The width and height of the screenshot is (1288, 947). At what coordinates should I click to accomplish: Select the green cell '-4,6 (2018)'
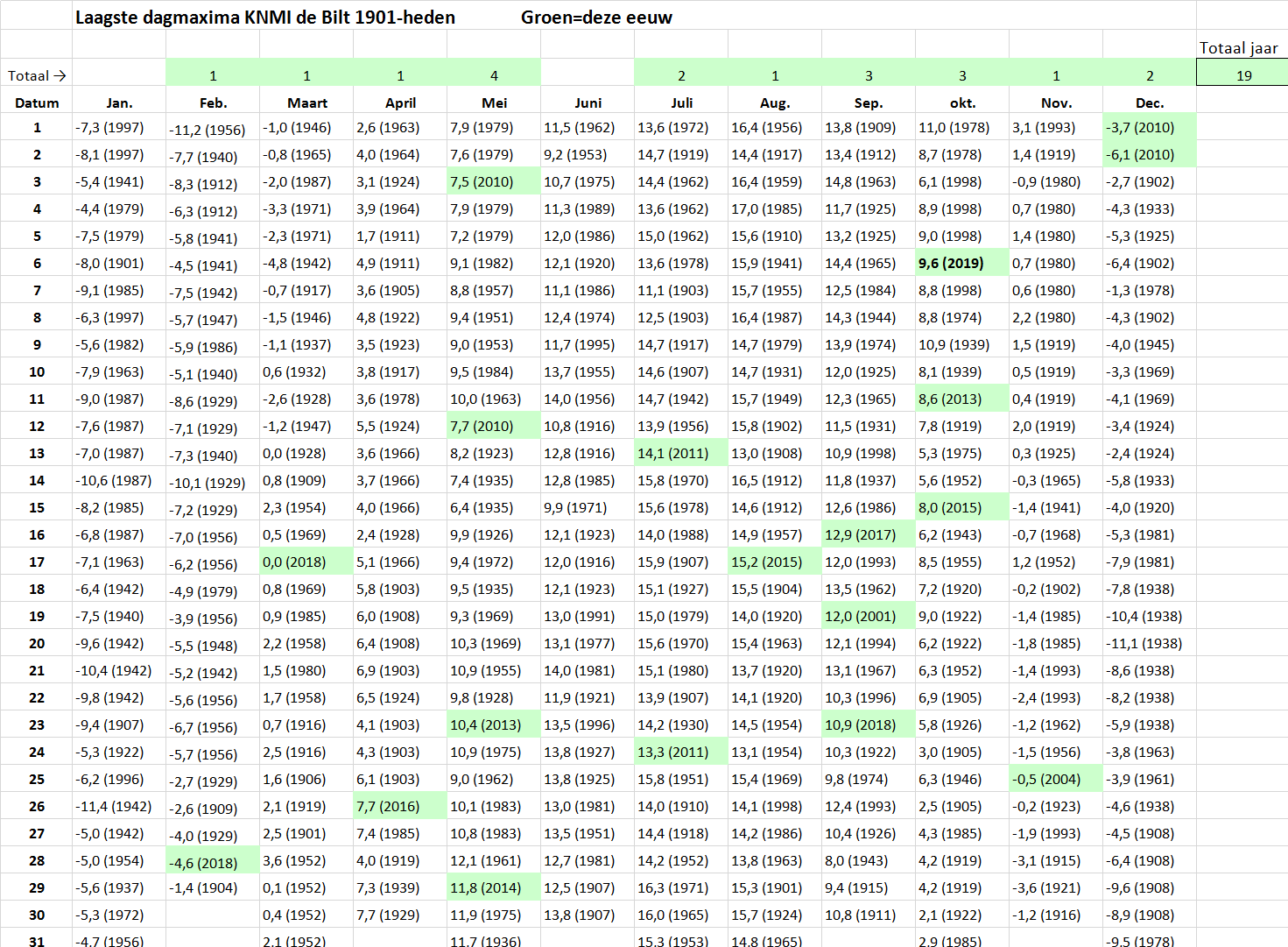coord(213,860)
